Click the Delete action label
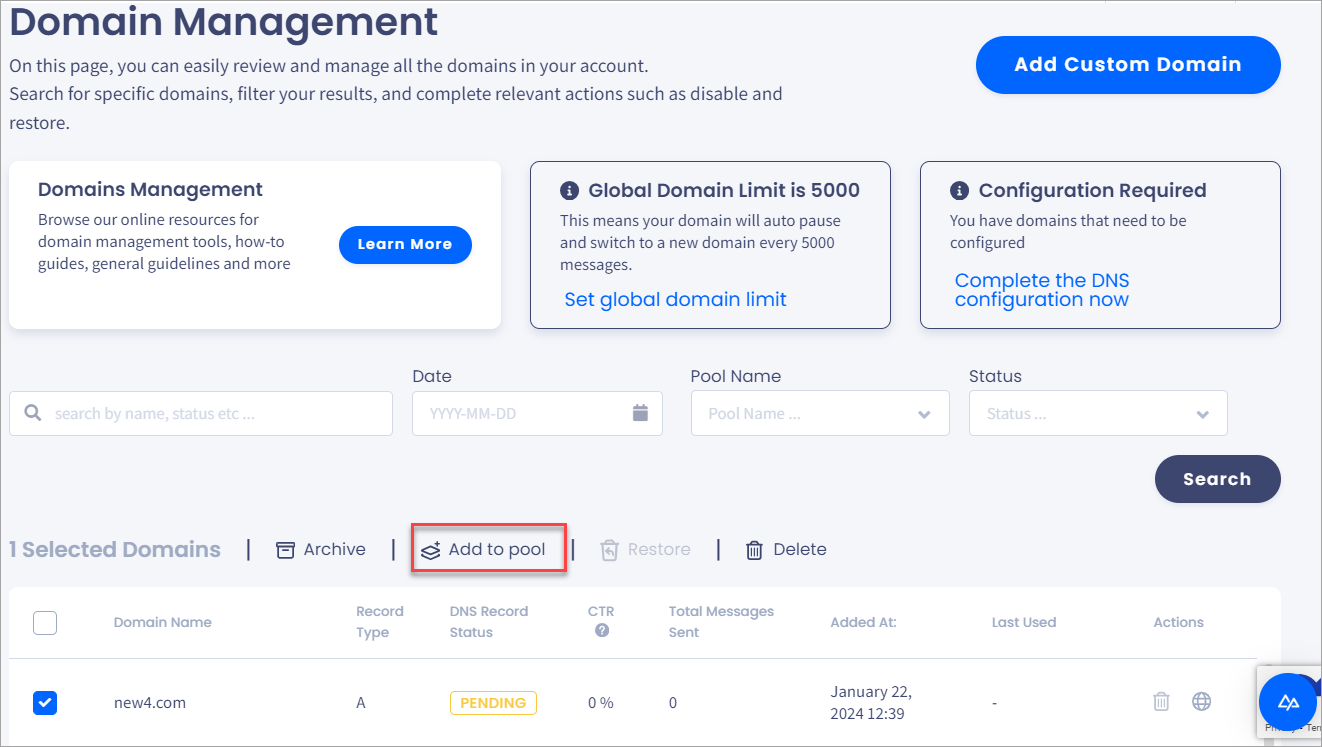The image size is (1322, 747). 800,549
